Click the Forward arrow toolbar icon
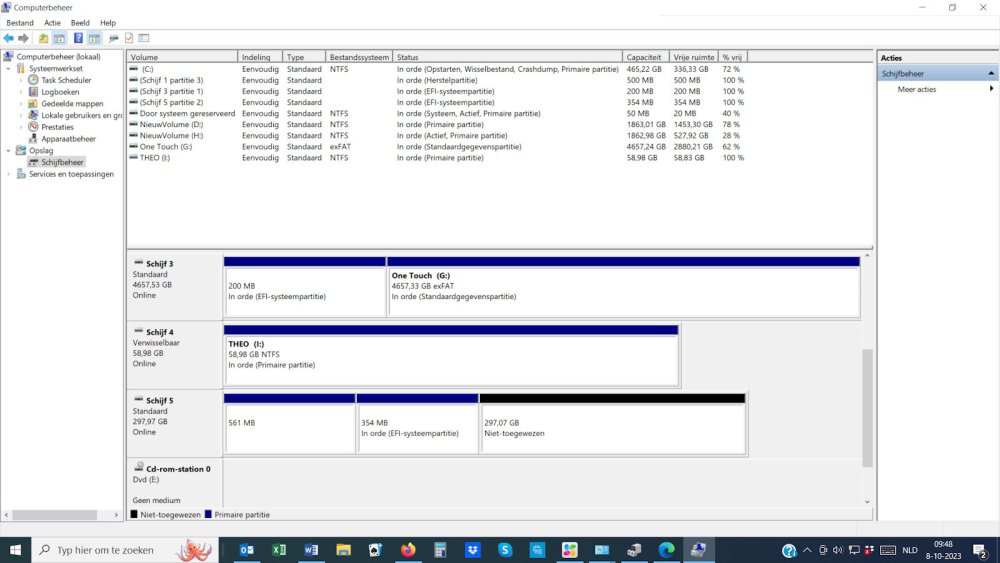The height and width of the screenshot is (563, 1000). (x=24, y=38)
